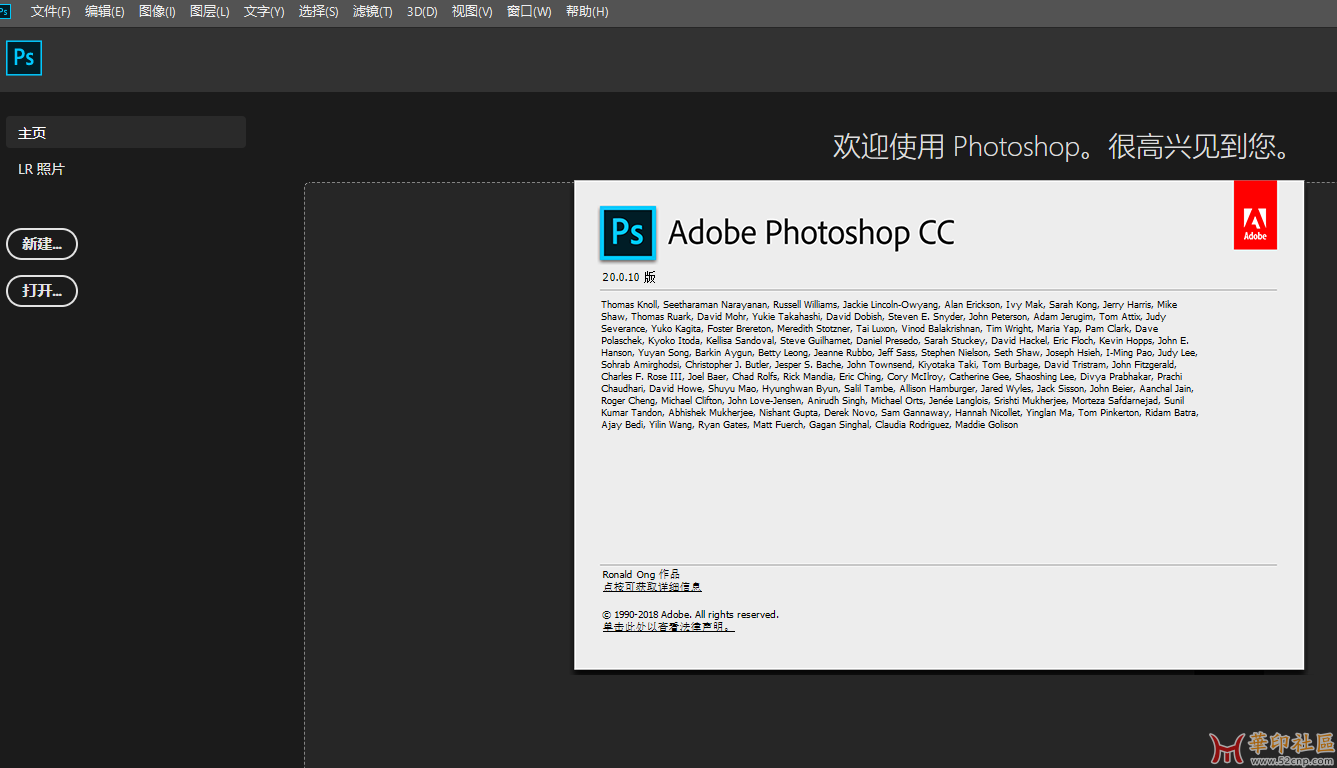Switch to the LR 照片 section
1337x768 pixels.
(42, 169)
